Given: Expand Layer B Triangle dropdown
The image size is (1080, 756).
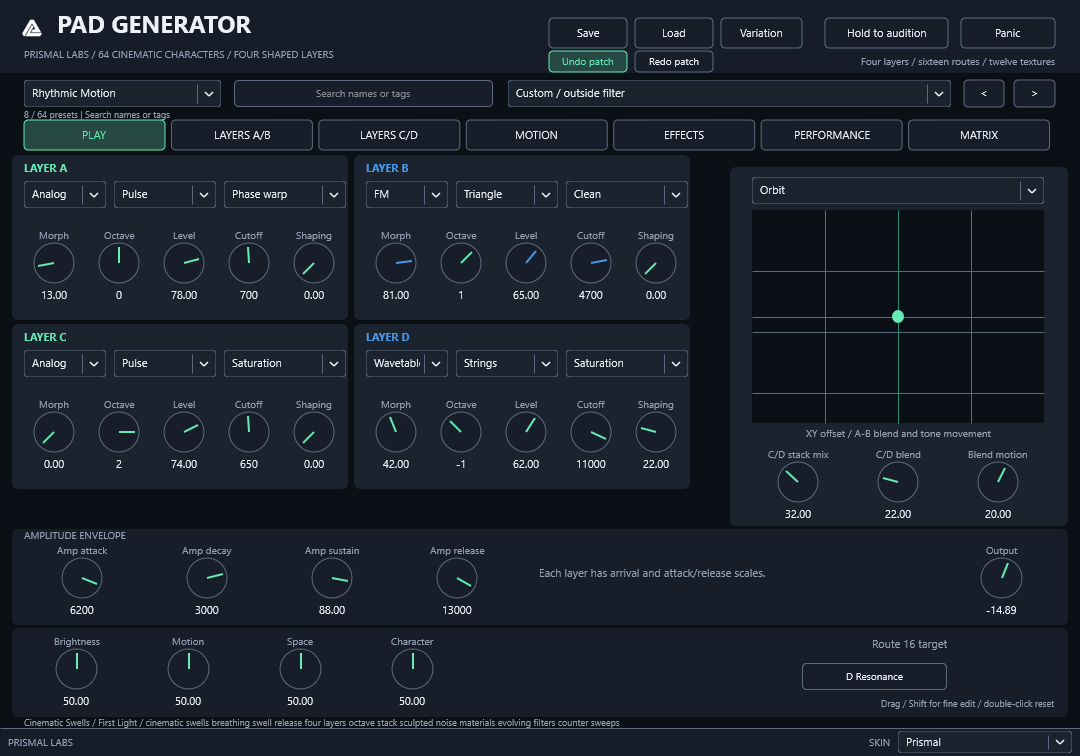Looking at the screenshot, I should click(x=506, y=194).
